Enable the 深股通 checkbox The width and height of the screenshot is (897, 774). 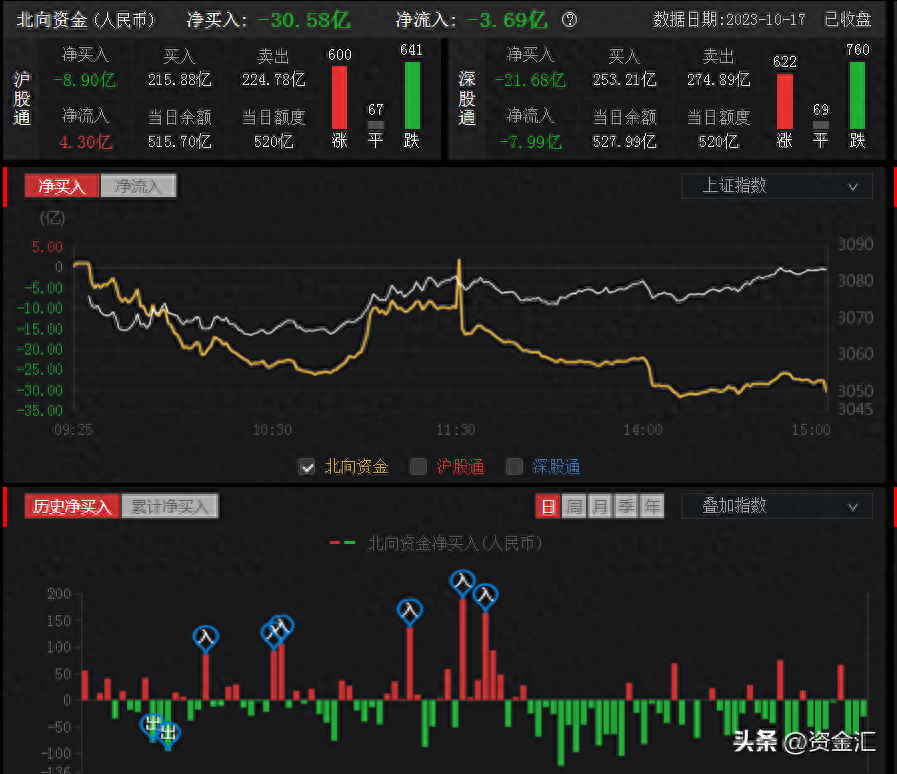(514, 467)
